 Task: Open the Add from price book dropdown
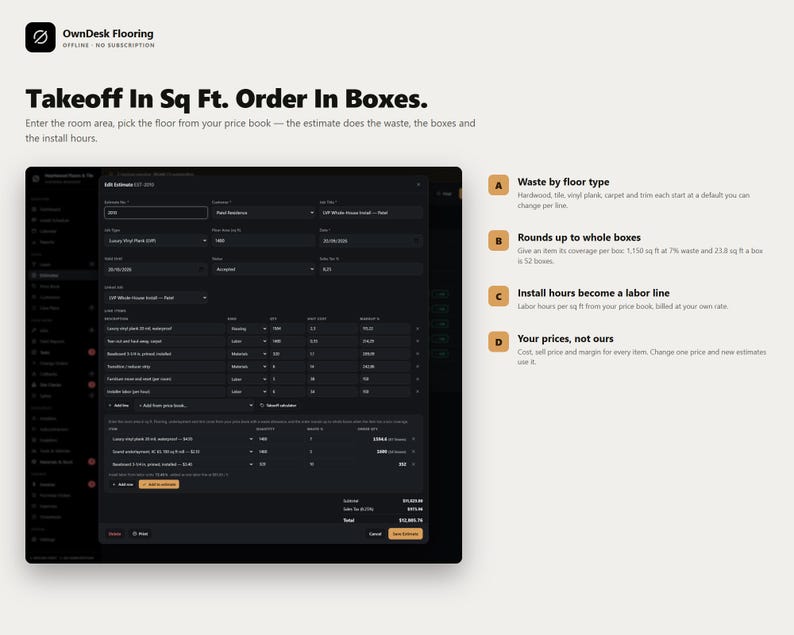pyautogui.click(x=195, y=406)
